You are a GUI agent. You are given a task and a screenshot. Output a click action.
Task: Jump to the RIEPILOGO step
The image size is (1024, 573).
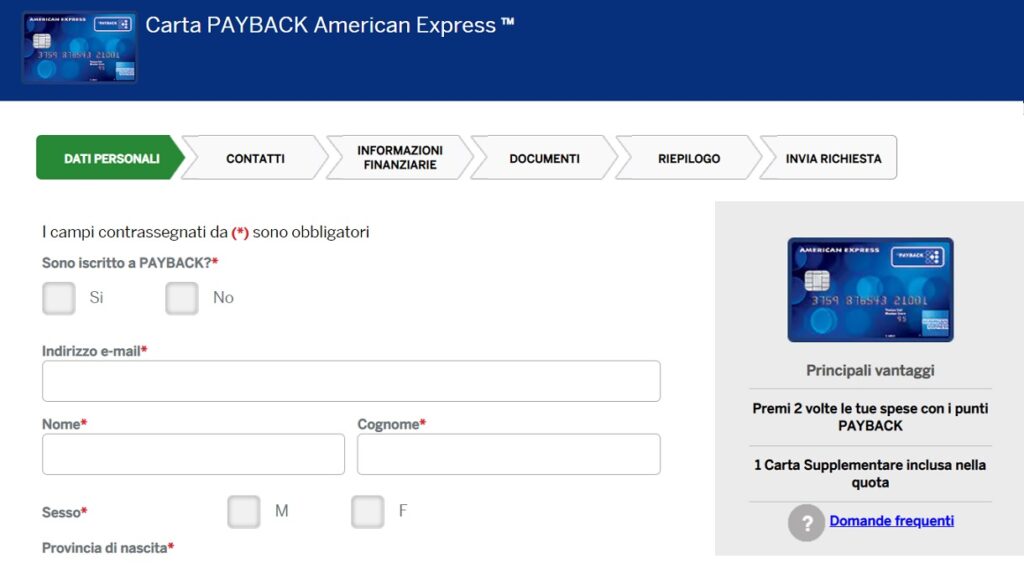point(689,157)
